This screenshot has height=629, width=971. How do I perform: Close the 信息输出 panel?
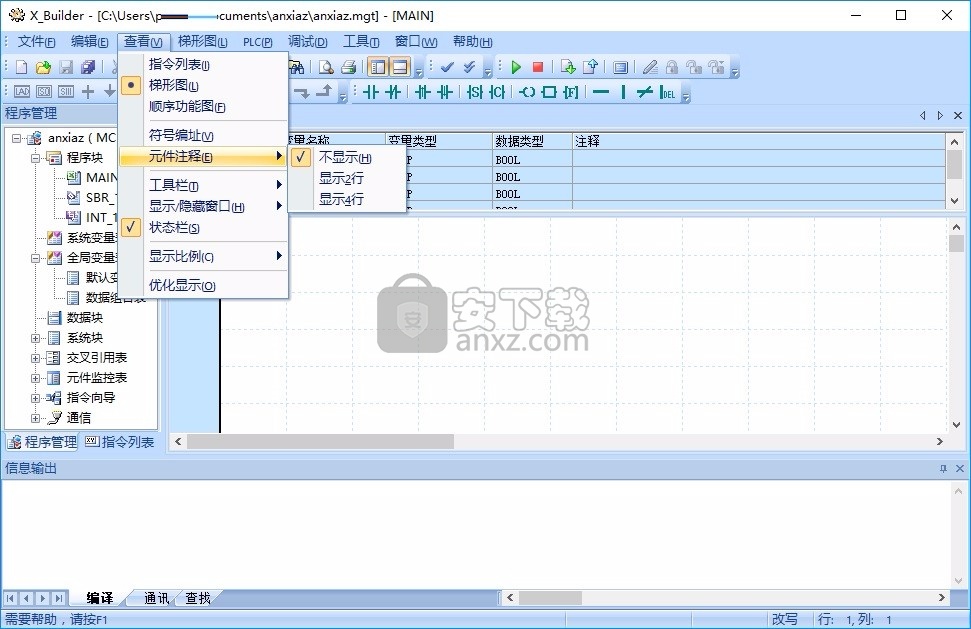960,469
